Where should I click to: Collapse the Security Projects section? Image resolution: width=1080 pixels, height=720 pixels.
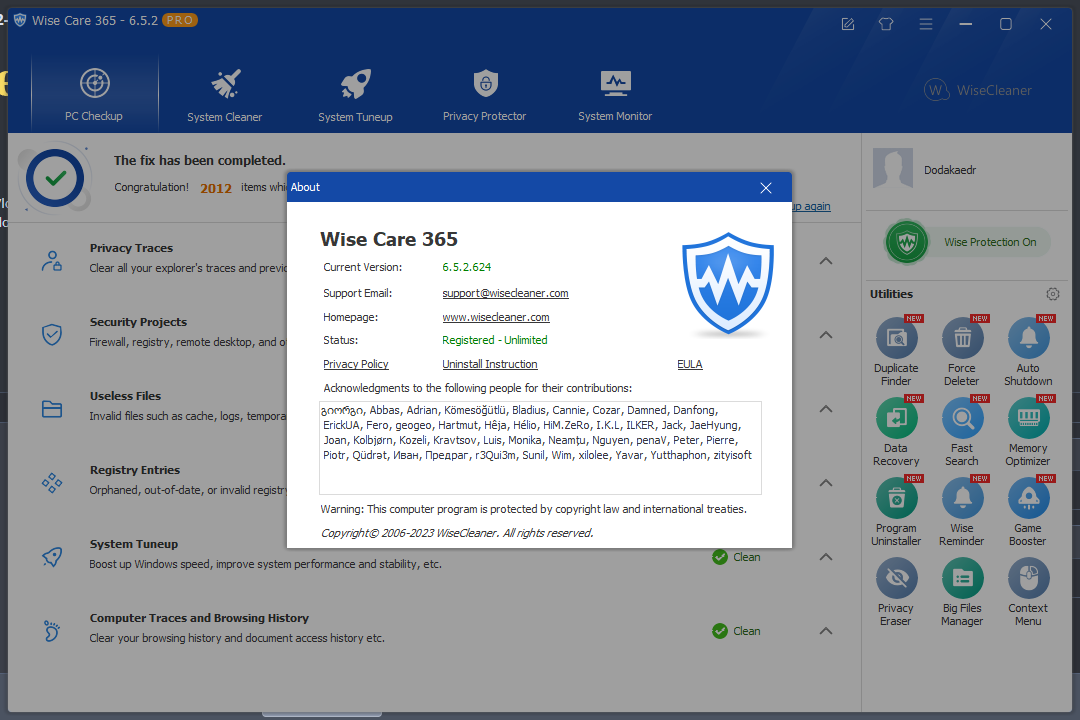pos(826,335)
